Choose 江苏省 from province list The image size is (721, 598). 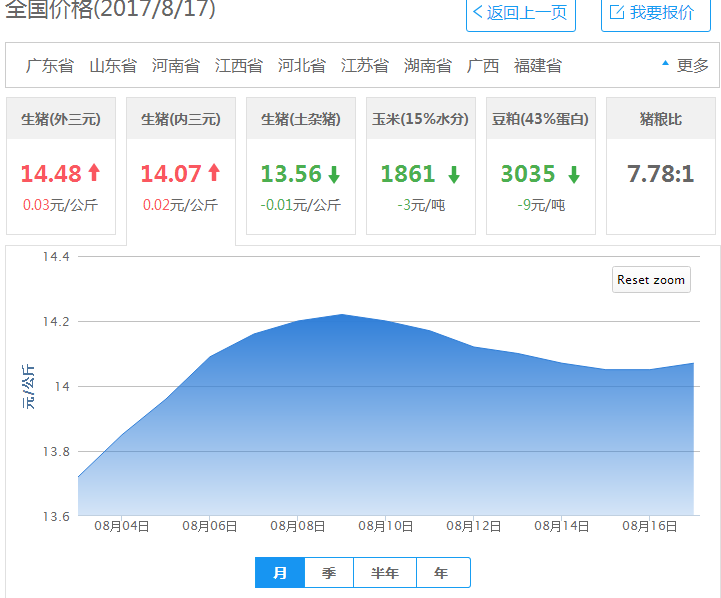pyautogui.click(x=365, y=66)
